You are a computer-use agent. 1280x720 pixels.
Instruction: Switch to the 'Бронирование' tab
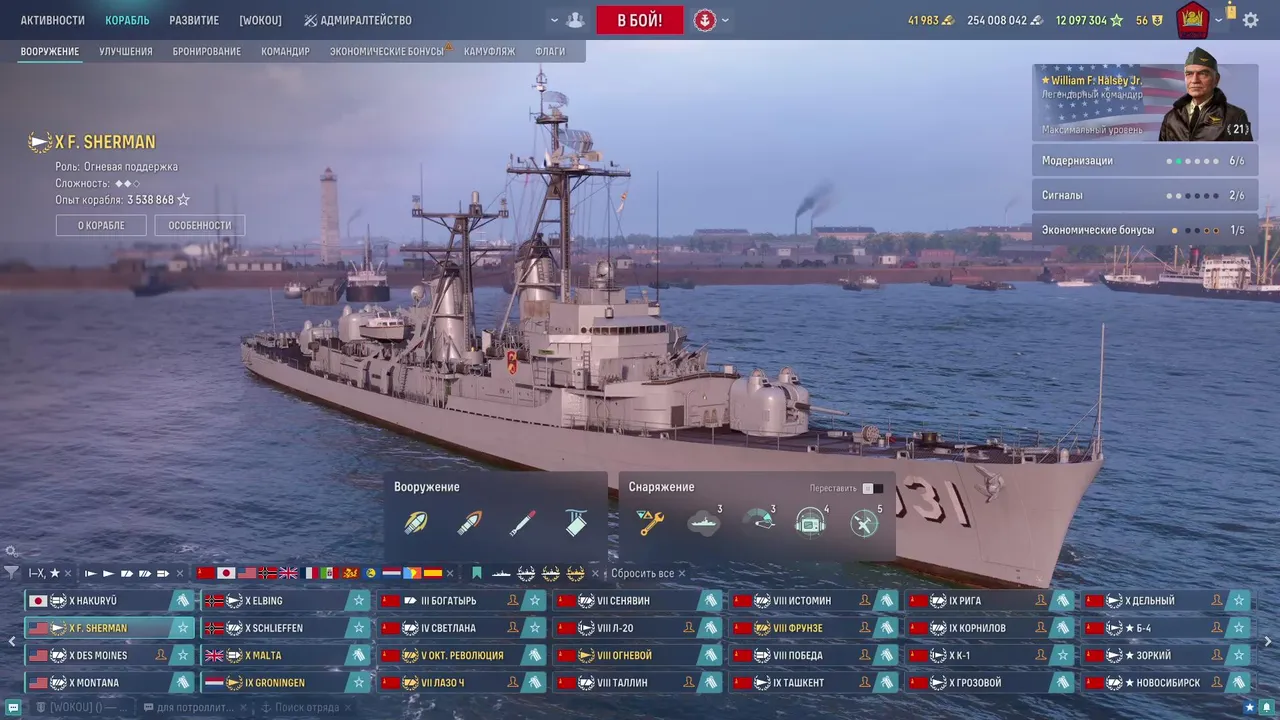click(207, 51)
